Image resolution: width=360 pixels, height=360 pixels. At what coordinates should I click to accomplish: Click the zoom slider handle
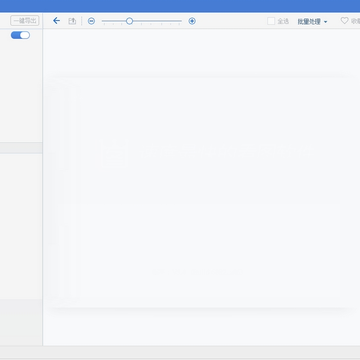pyautogui.click(x=129, y=21)
